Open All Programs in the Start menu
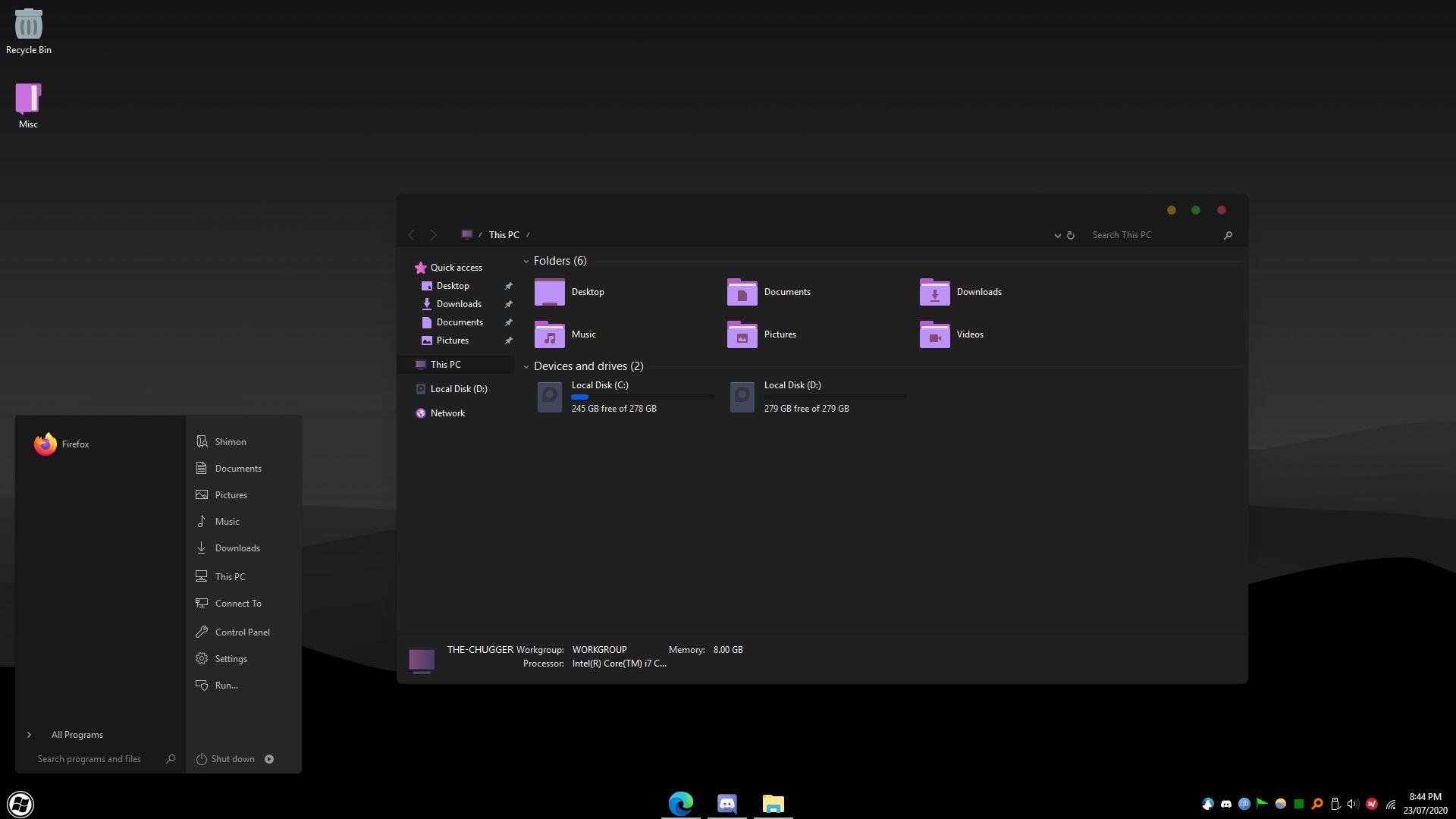 [x=77, y=734]
